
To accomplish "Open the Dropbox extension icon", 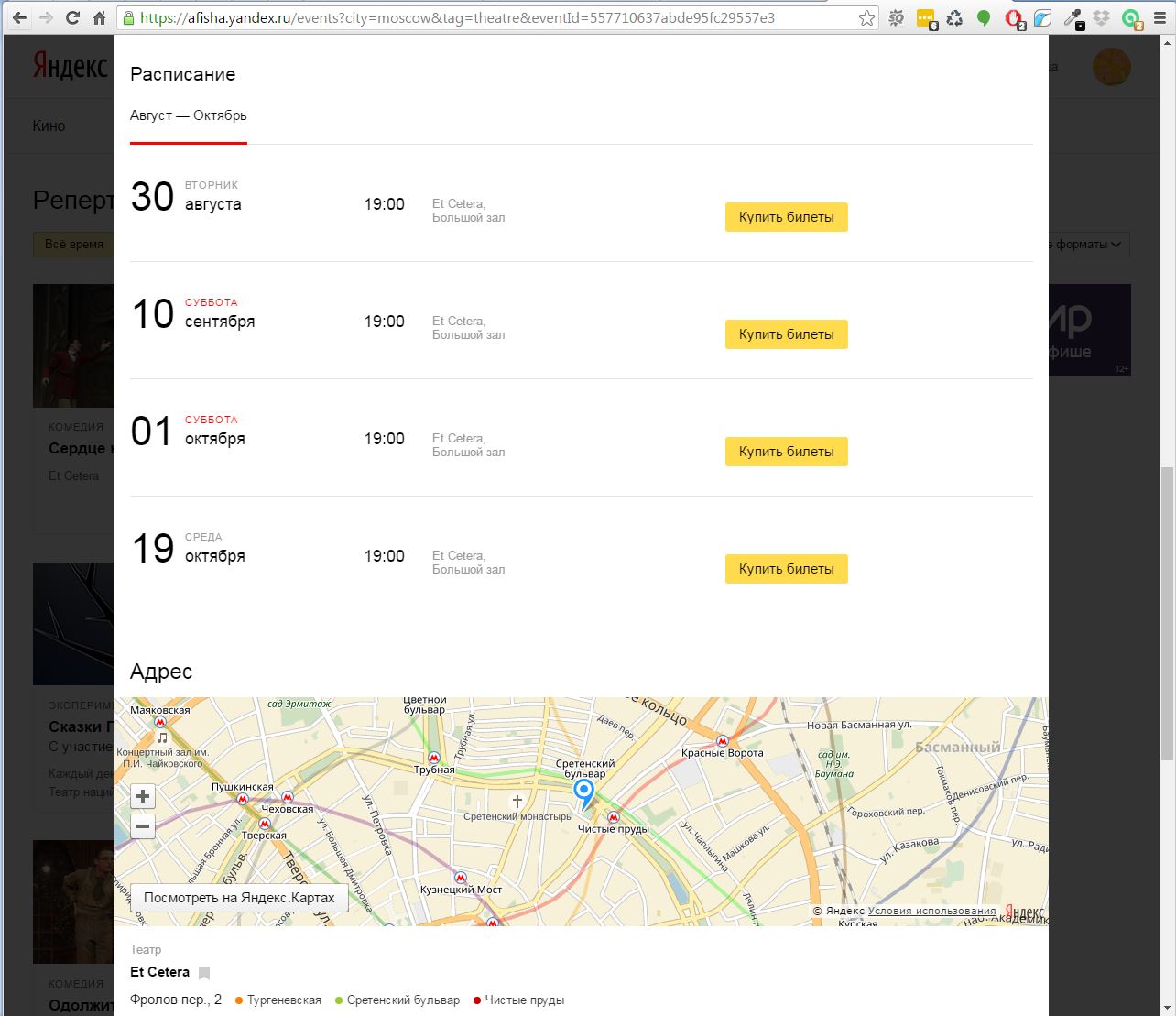I will point(1103,17).
